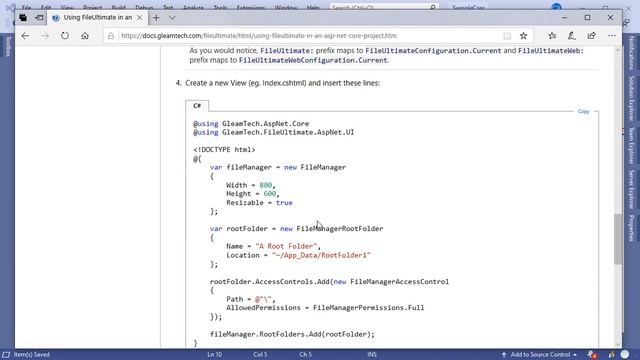Copy the code sample using Copy link
The width and height of the screenshot is (640, 360).
(x=583, y=111)
